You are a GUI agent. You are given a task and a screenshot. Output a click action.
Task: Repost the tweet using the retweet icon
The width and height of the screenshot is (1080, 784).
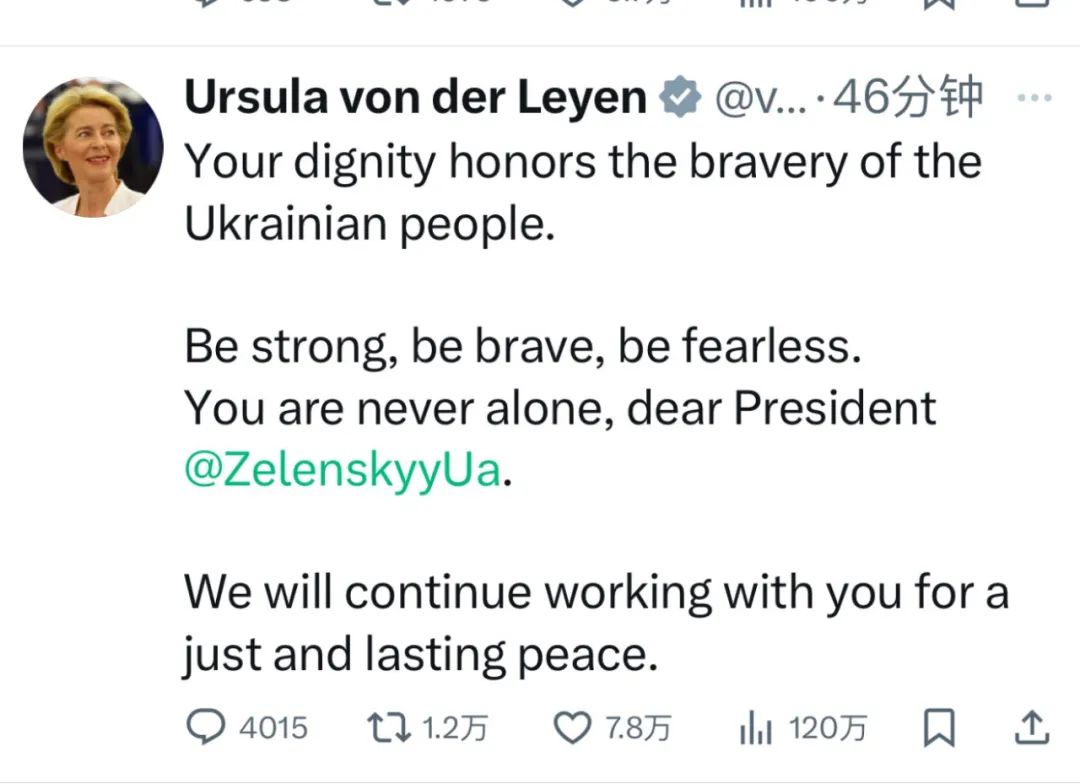[388, 728]
